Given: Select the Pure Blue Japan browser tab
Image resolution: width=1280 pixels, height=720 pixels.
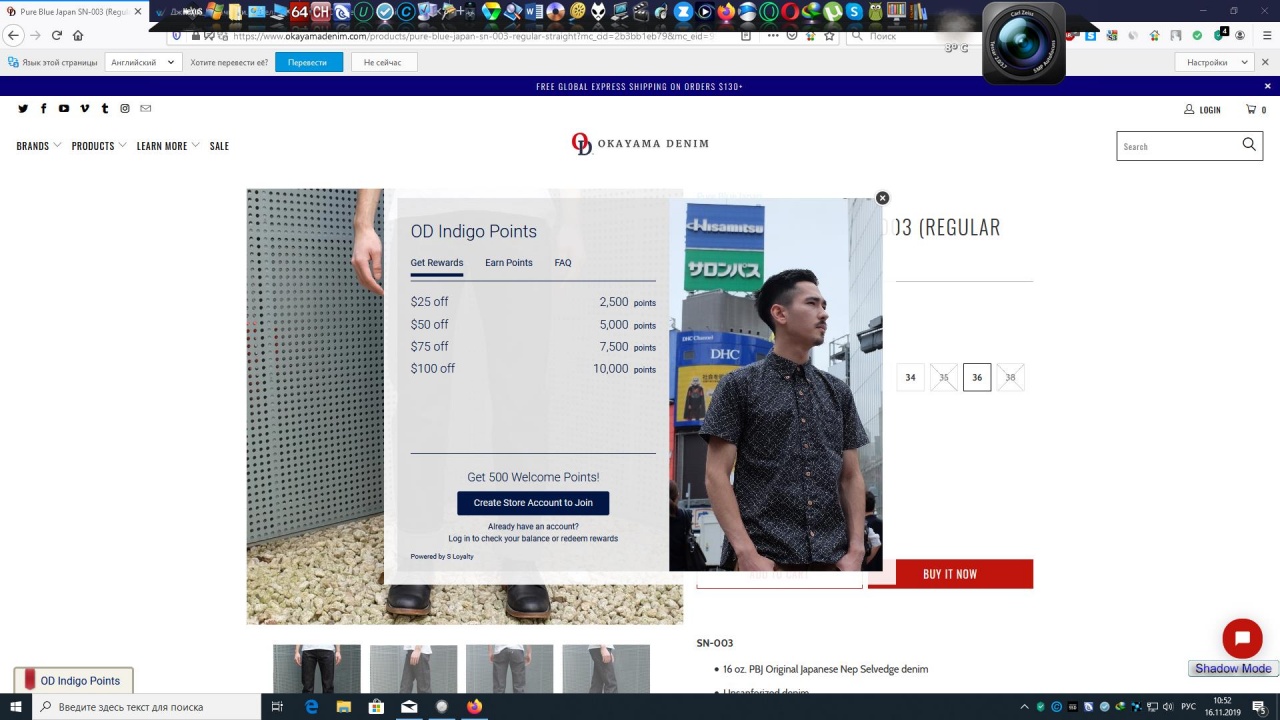Looking at the screenshot, I should (75, 11).
